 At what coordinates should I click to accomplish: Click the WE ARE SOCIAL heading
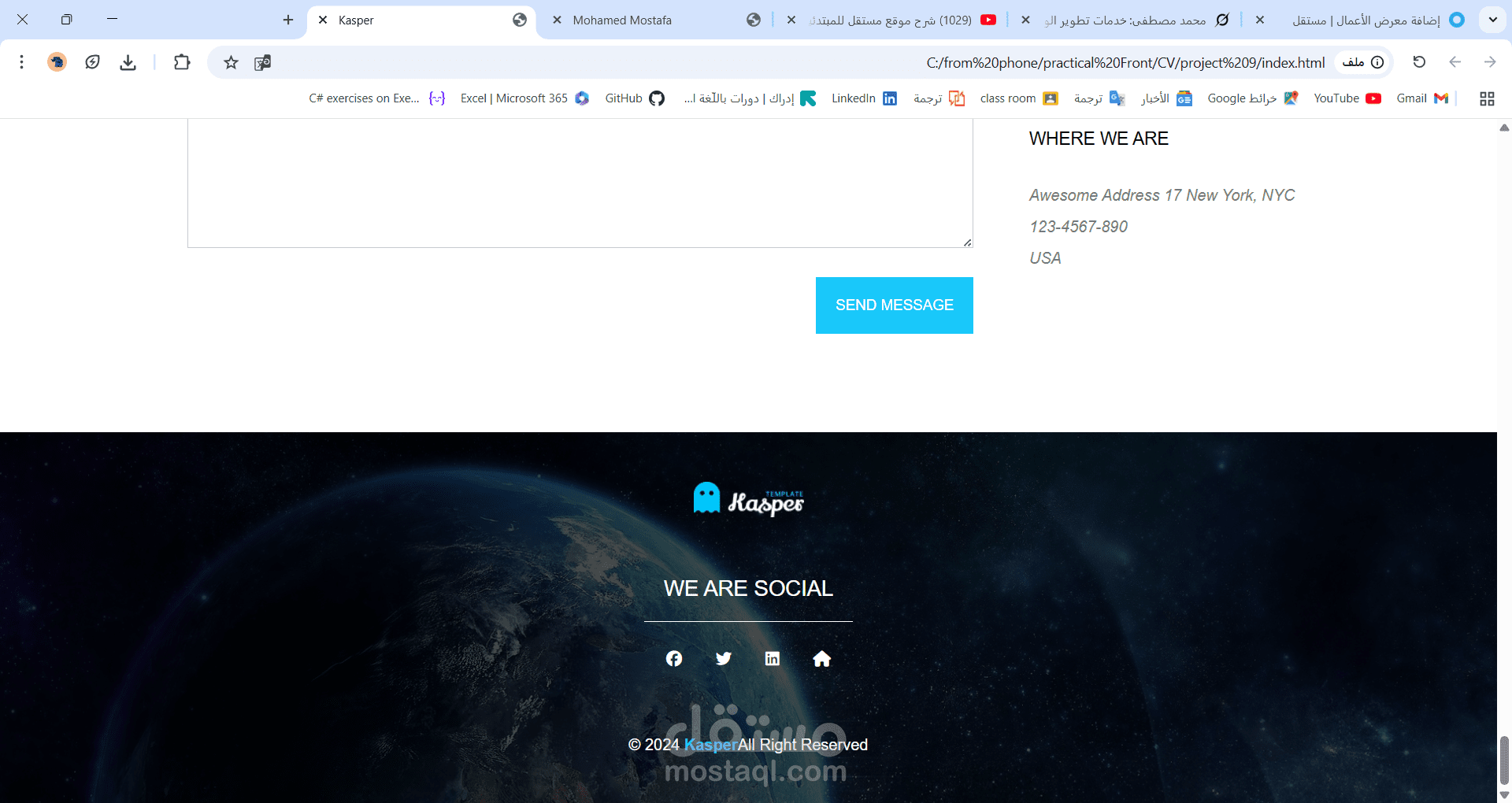(748, 588)
